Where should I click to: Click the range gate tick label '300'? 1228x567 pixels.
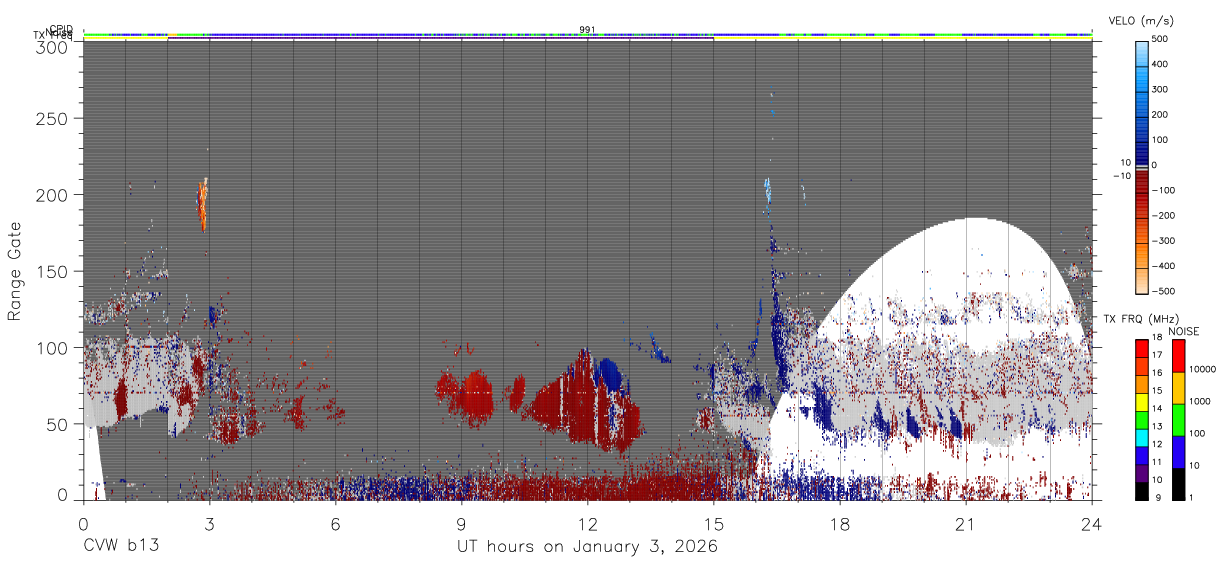[54, 46]
